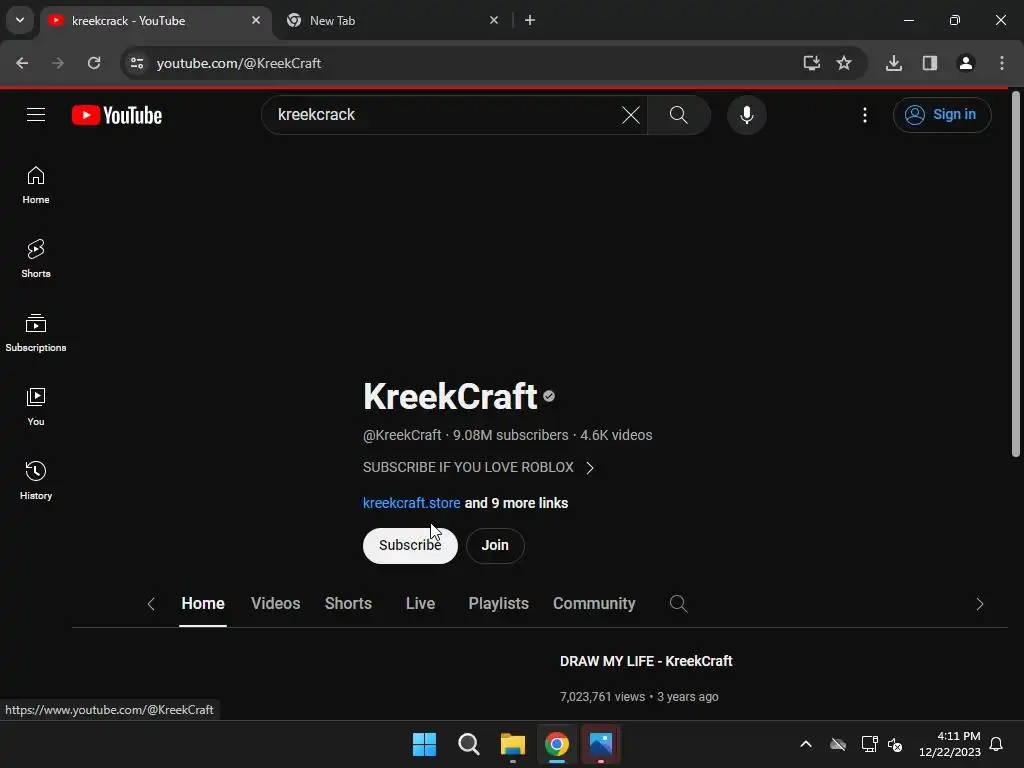The height and width of the screenshot is (768, 1024).
Task: Open History in the left sidebar
Action: tap(36, 481)
